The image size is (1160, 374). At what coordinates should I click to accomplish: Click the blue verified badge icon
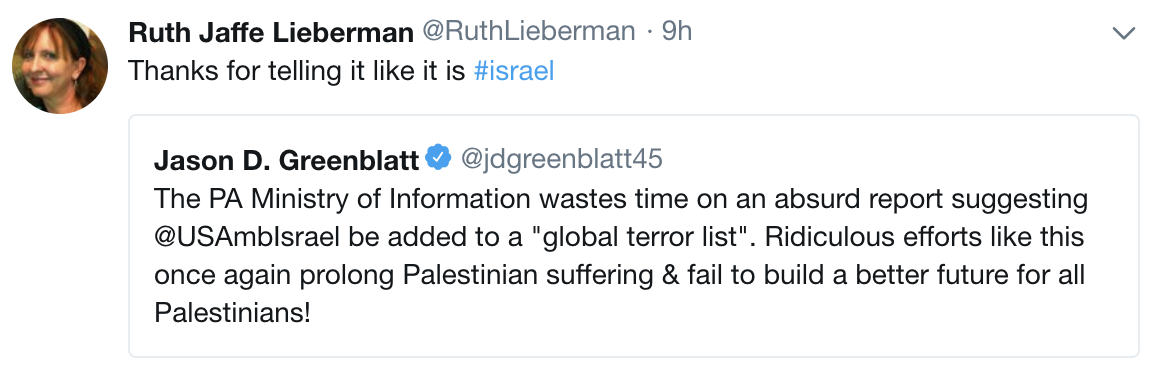(439, 158)
